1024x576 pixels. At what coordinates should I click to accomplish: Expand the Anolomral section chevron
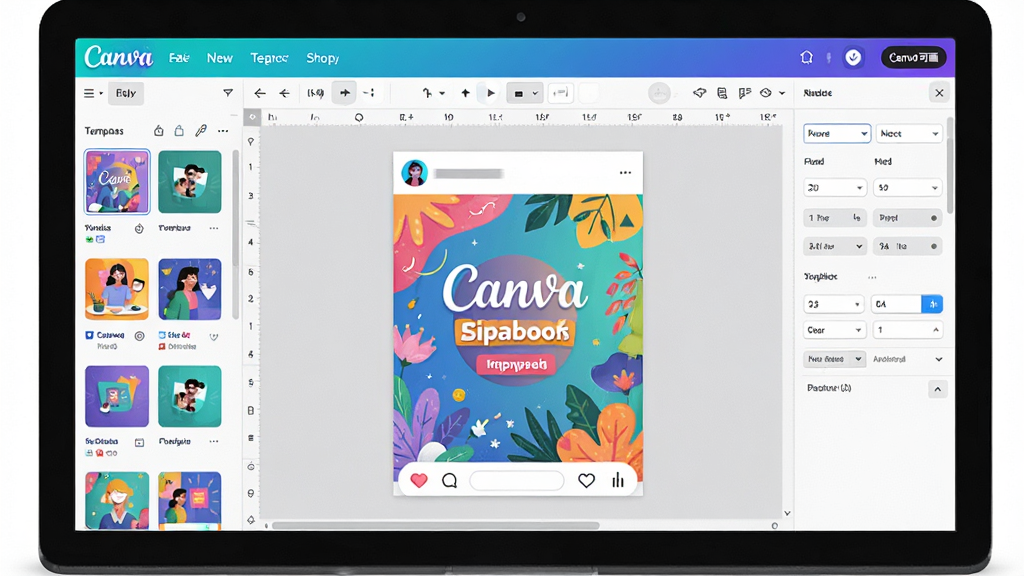(938, 359)
